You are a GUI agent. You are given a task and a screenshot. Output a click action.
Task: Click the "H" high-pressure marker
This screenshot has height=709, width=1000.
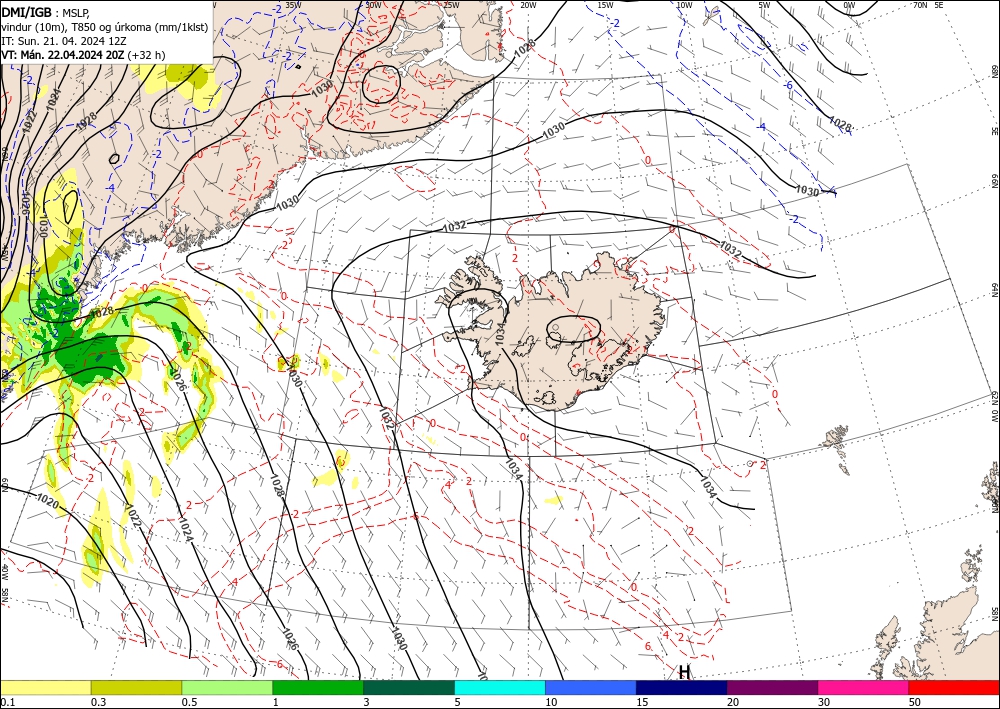point(684,672)
